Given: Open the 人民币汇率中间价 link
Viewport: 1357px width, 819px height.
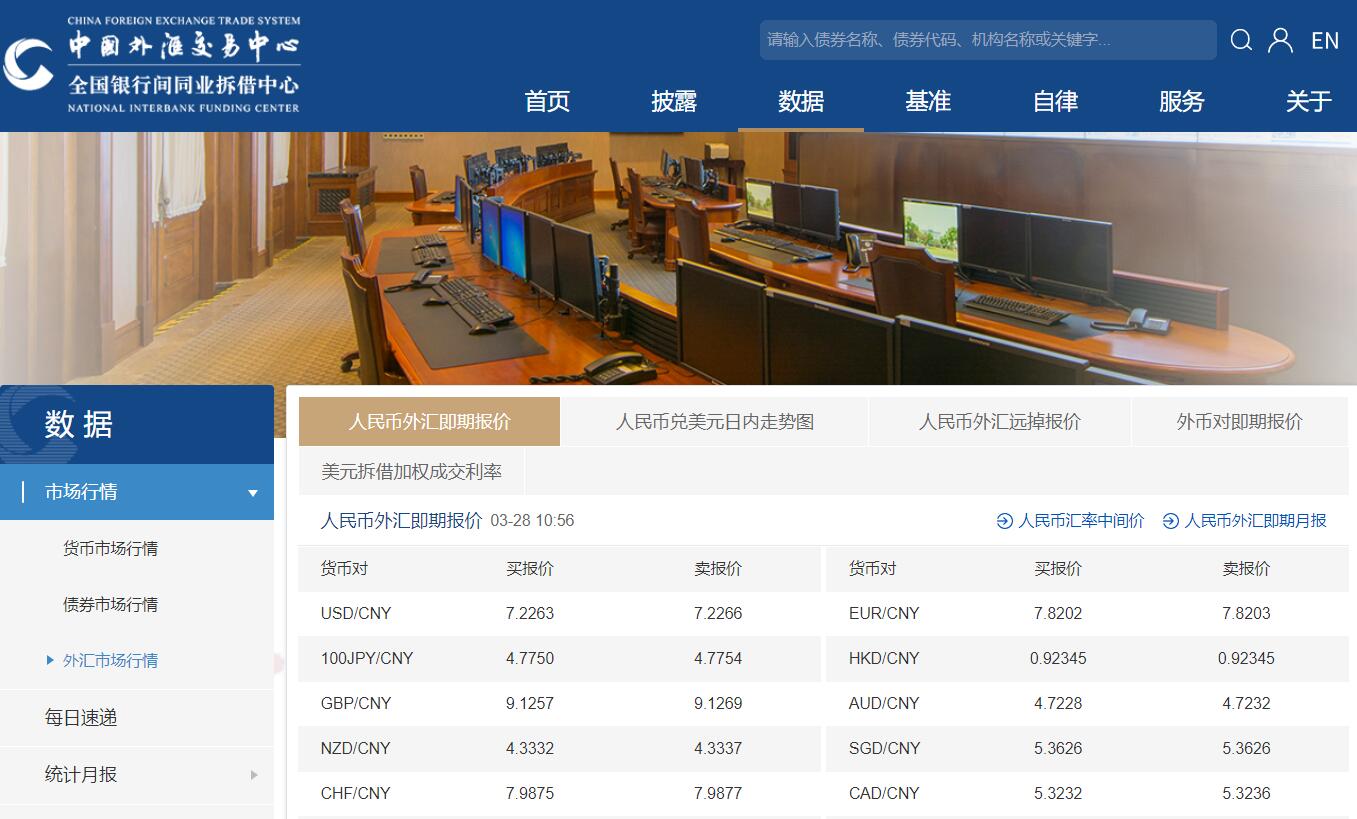Looking at the screenshot, I should (1081, 521).
